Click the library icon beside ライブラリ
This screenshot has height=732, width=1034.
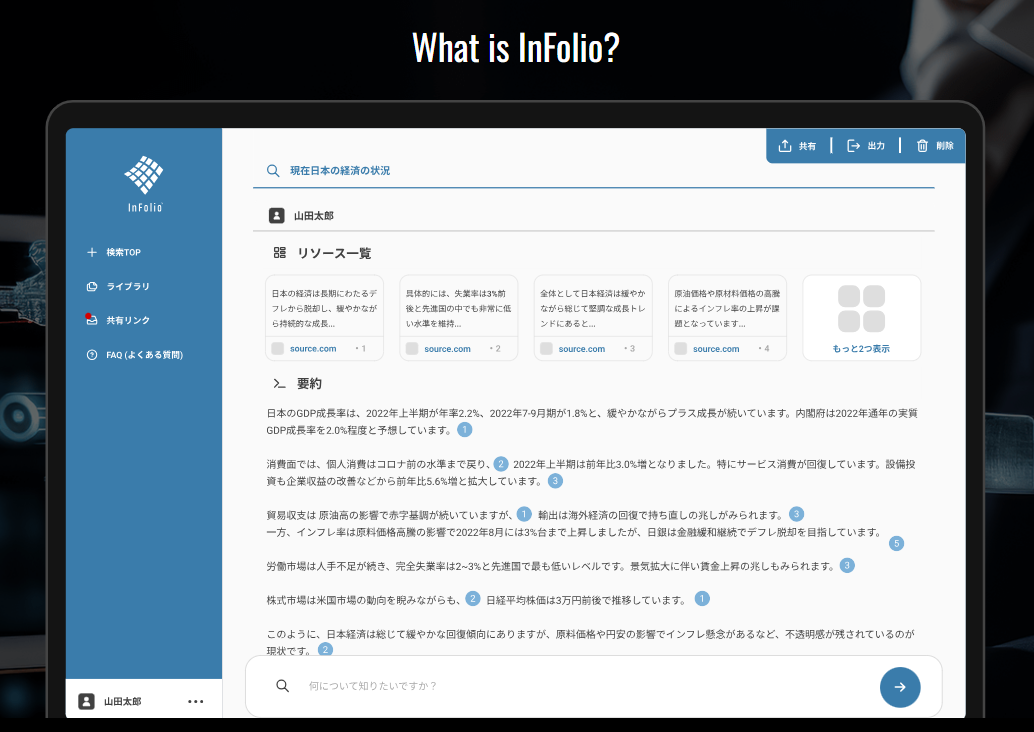(x=92, y=286)
